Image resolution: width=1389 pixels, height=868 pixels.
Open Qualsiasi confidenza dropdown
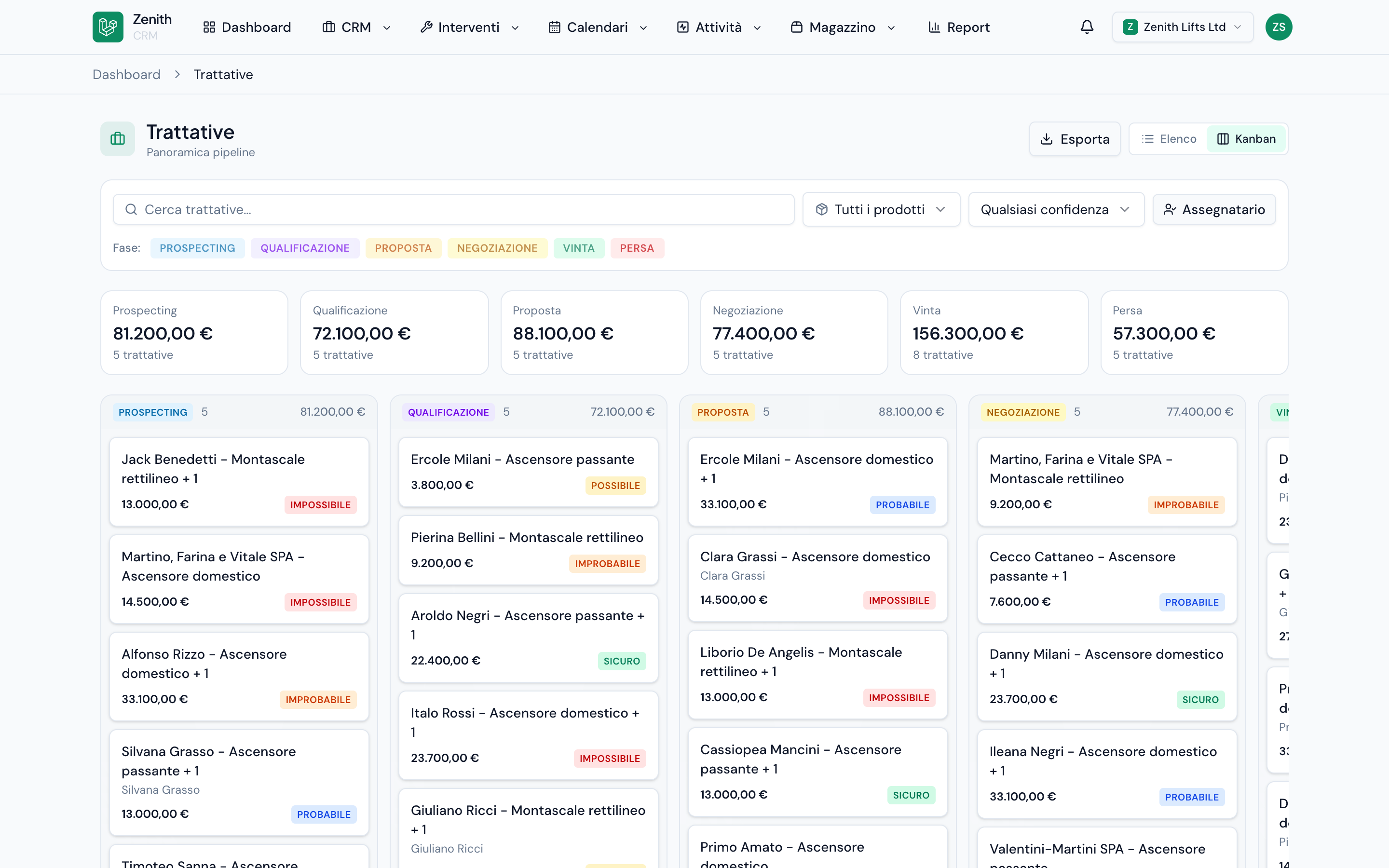point(1056,210)
